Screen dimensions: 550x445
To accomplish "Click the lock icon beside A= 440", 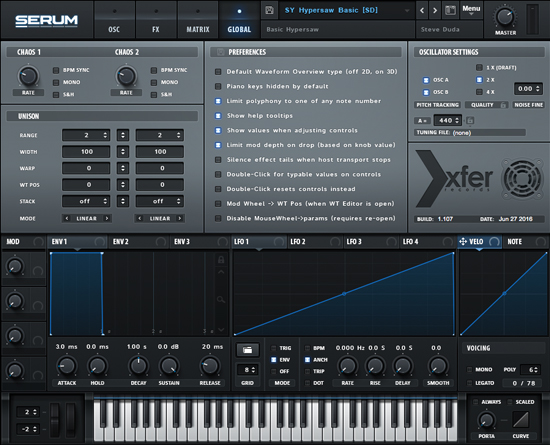I will tap(470, 120).
